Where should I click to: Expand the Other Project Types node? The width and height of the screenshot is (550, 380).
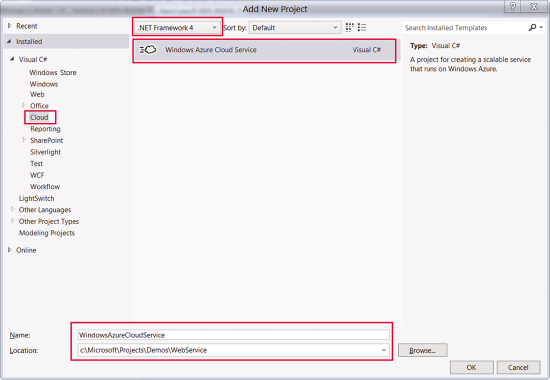click(13, 221)
